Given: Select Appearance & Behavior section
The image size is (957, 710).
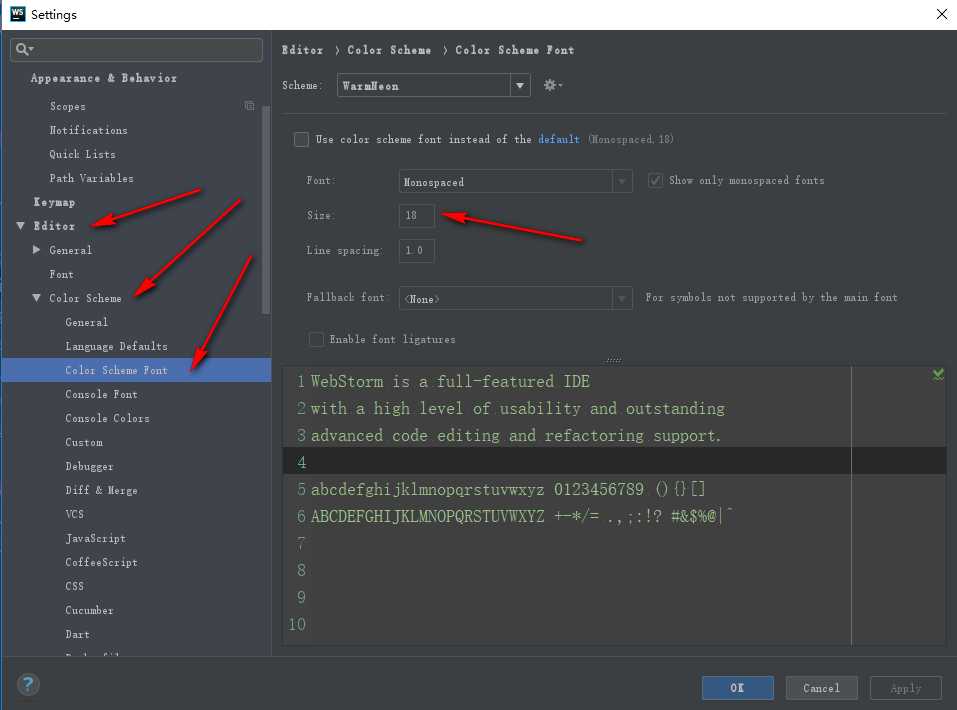Looking at the screenshot, I should coord(104,78).
